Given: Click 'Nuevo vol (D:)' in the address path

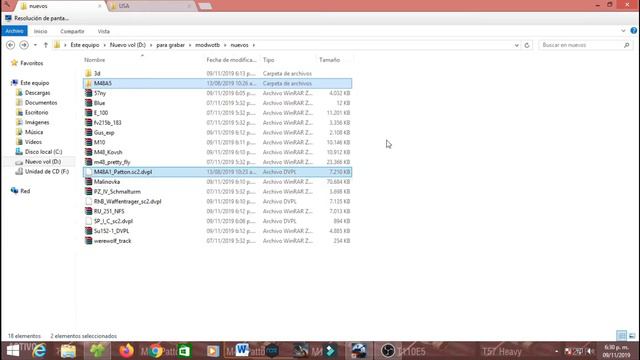Looking at the screenshot, I should [x=128, y=45].
